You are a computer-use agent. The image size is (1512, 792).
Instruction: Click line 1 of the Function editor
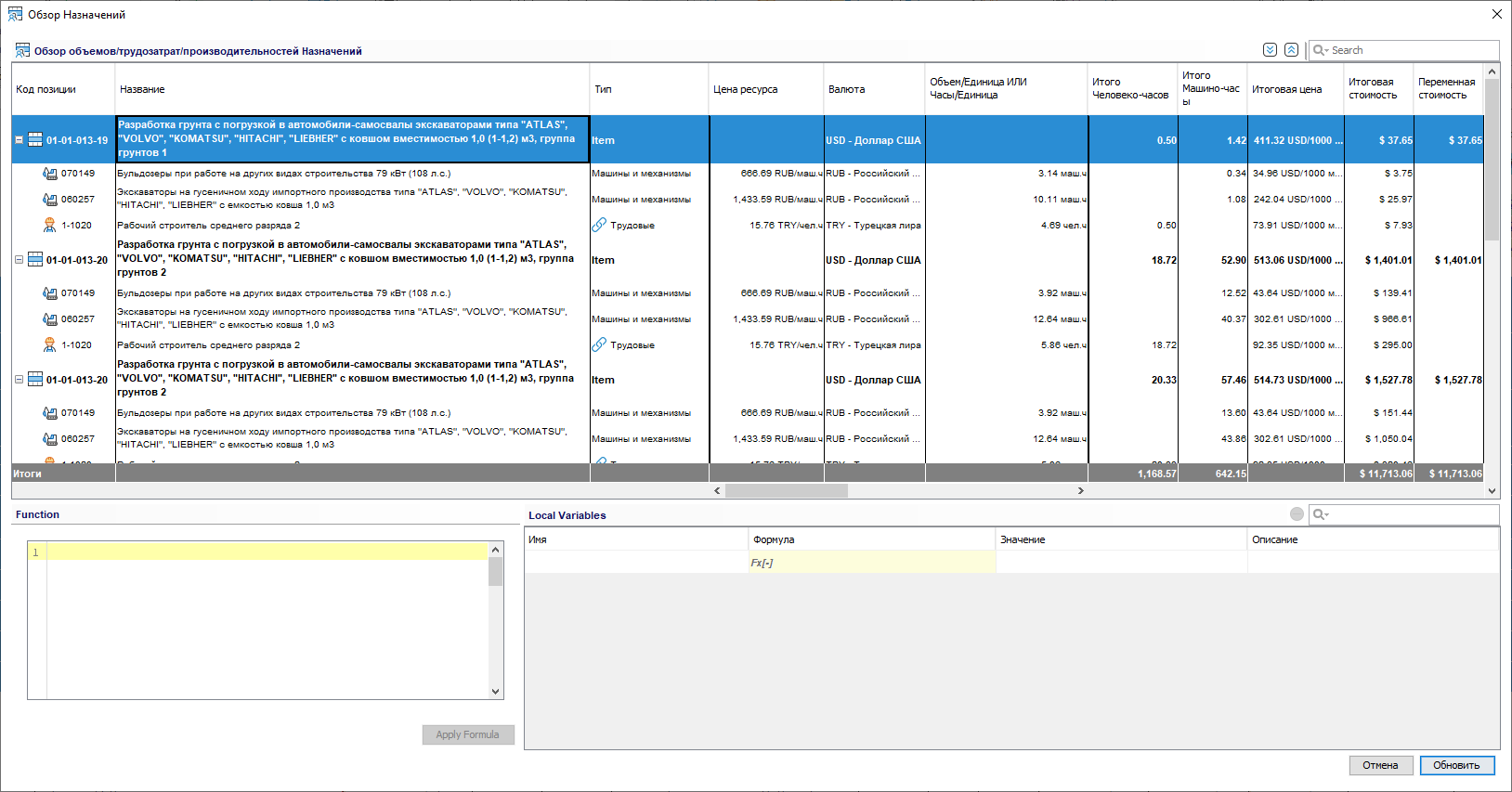tap(267, 552)
